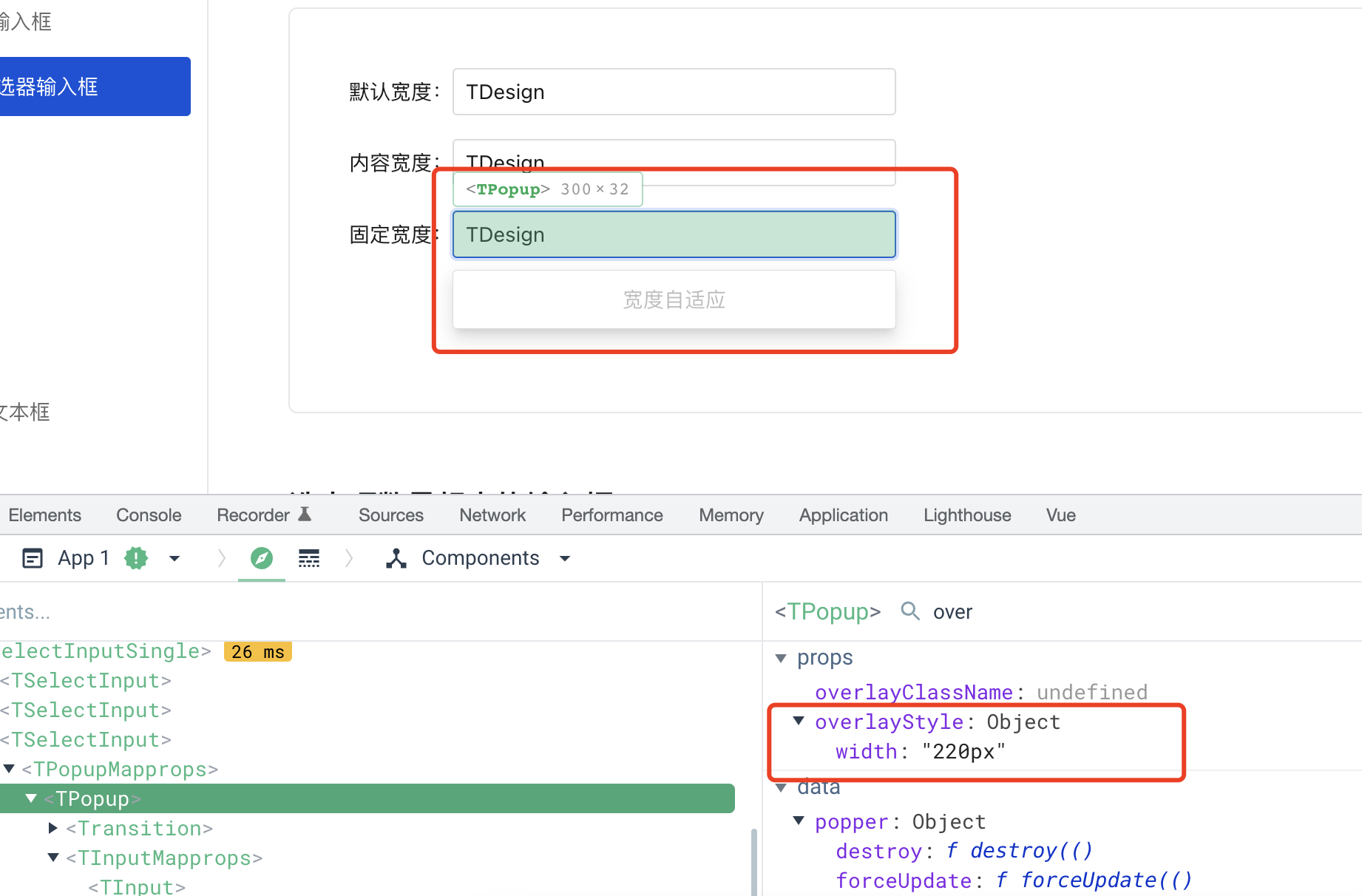Select the Vue devtools pages panel icon

click(33, 557)
